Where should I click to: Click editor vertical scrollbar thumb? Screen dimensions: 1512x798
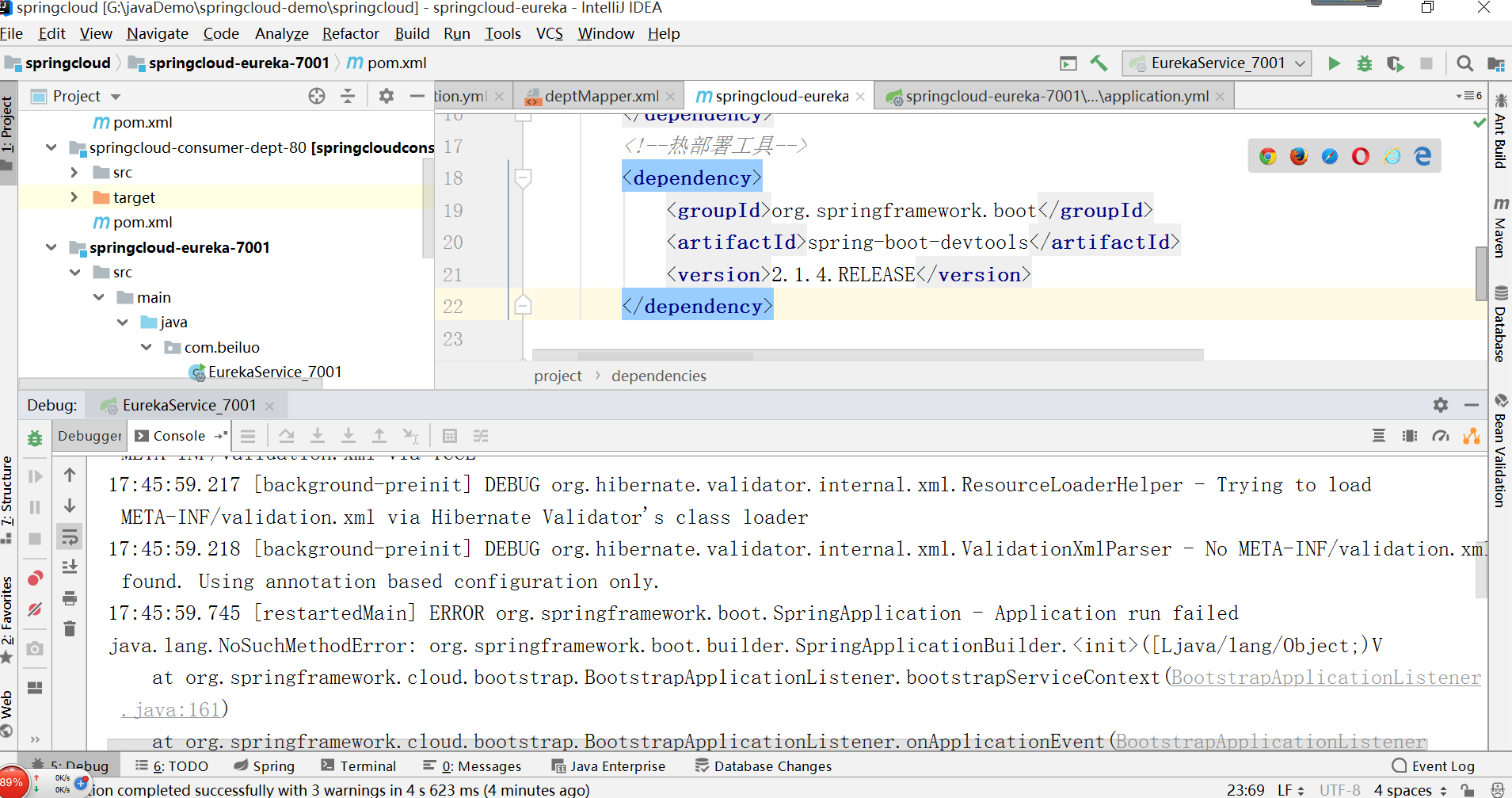pos(1481,273)
